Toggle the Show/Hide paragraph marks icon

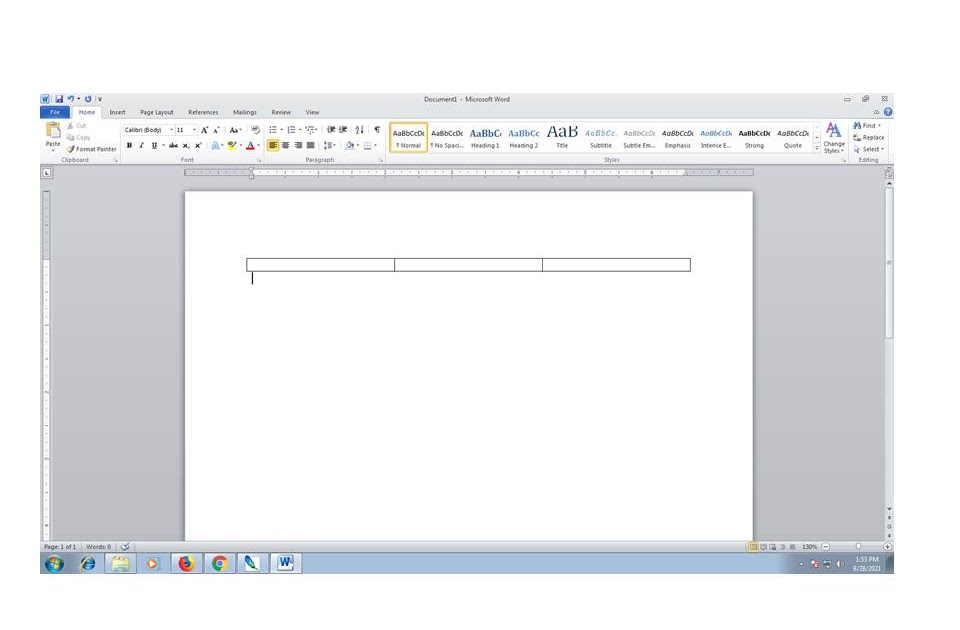377,129
